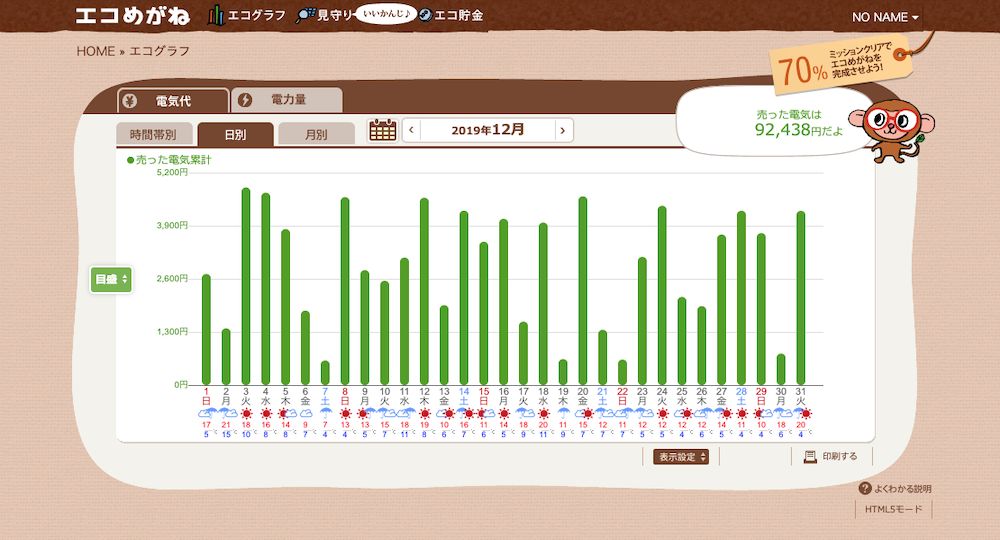This screenshot has width=1000, height=540.
Task: Click the HOME breadcrumb link
Action: click(x=95, y=51)
